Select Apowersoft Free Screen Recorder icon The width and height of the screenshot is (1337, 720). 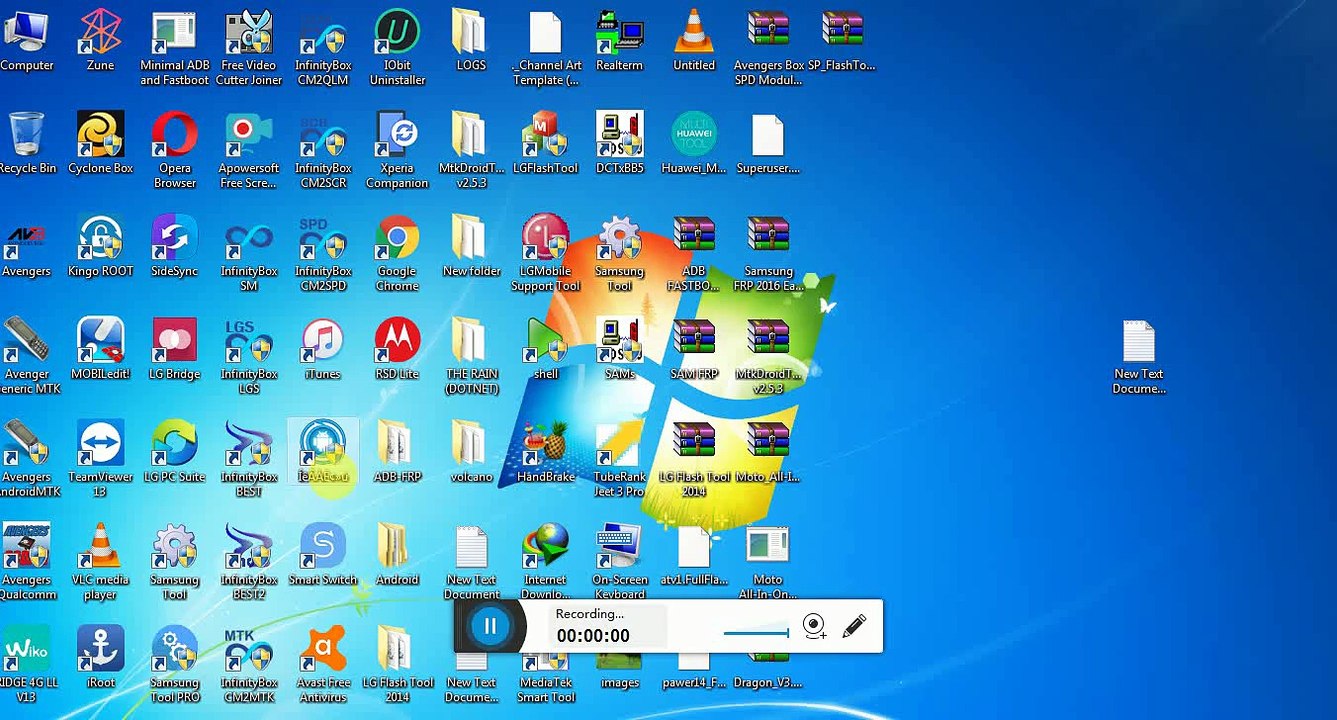pyautogui.click(x=249, y=150)
